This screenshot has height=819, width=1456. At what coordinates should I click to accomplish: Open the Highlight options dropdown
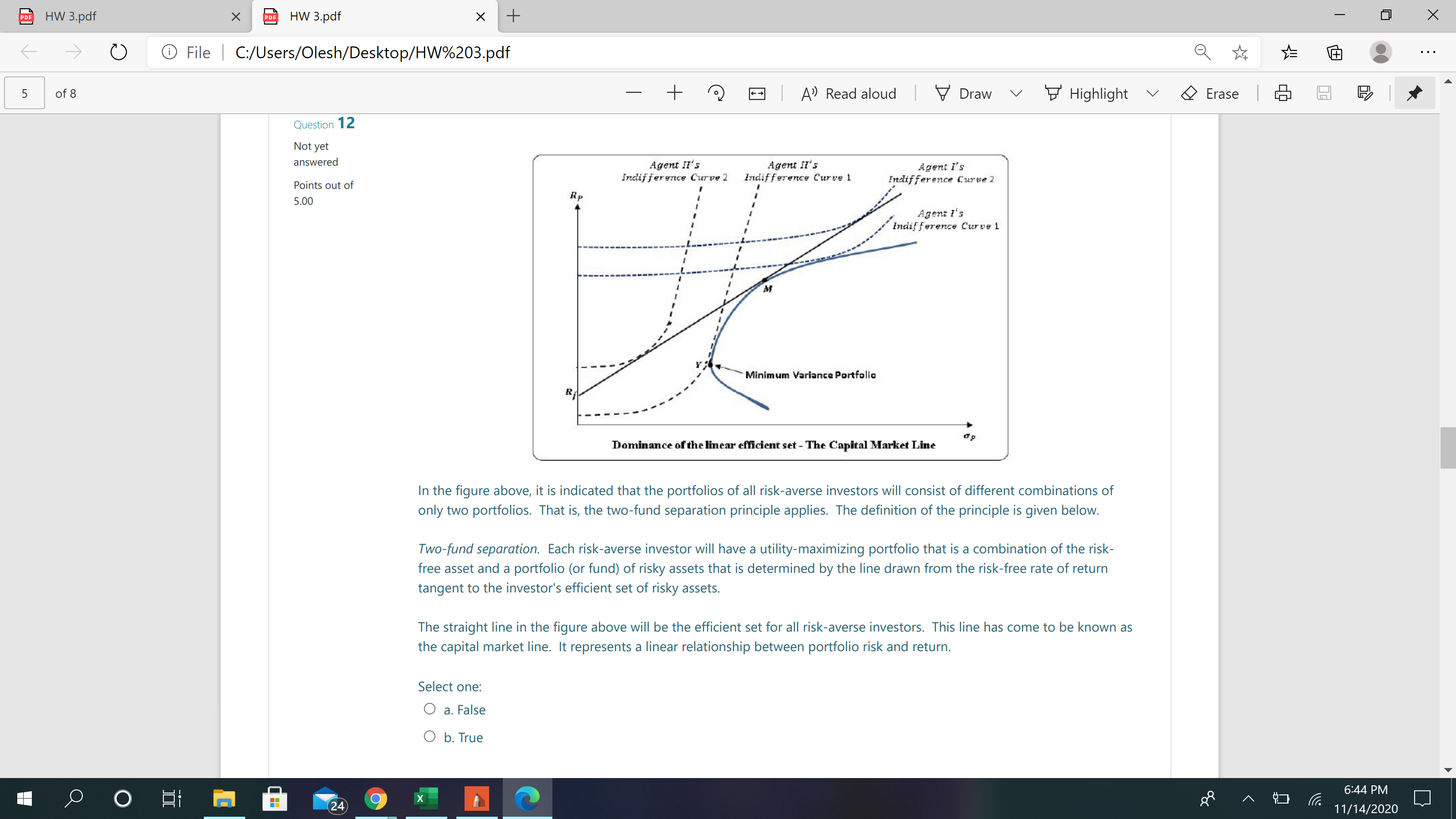tap(1153, 93)
